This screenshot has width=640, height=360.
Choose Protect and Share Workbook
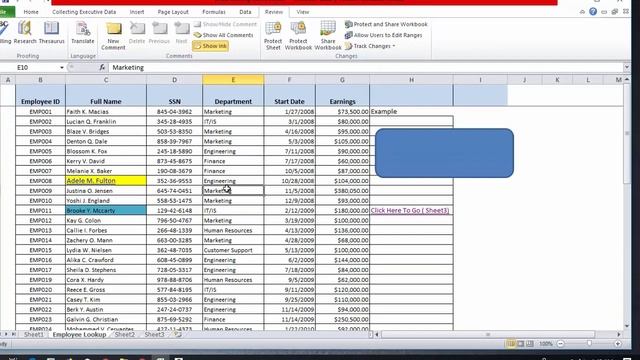point(386,24)
